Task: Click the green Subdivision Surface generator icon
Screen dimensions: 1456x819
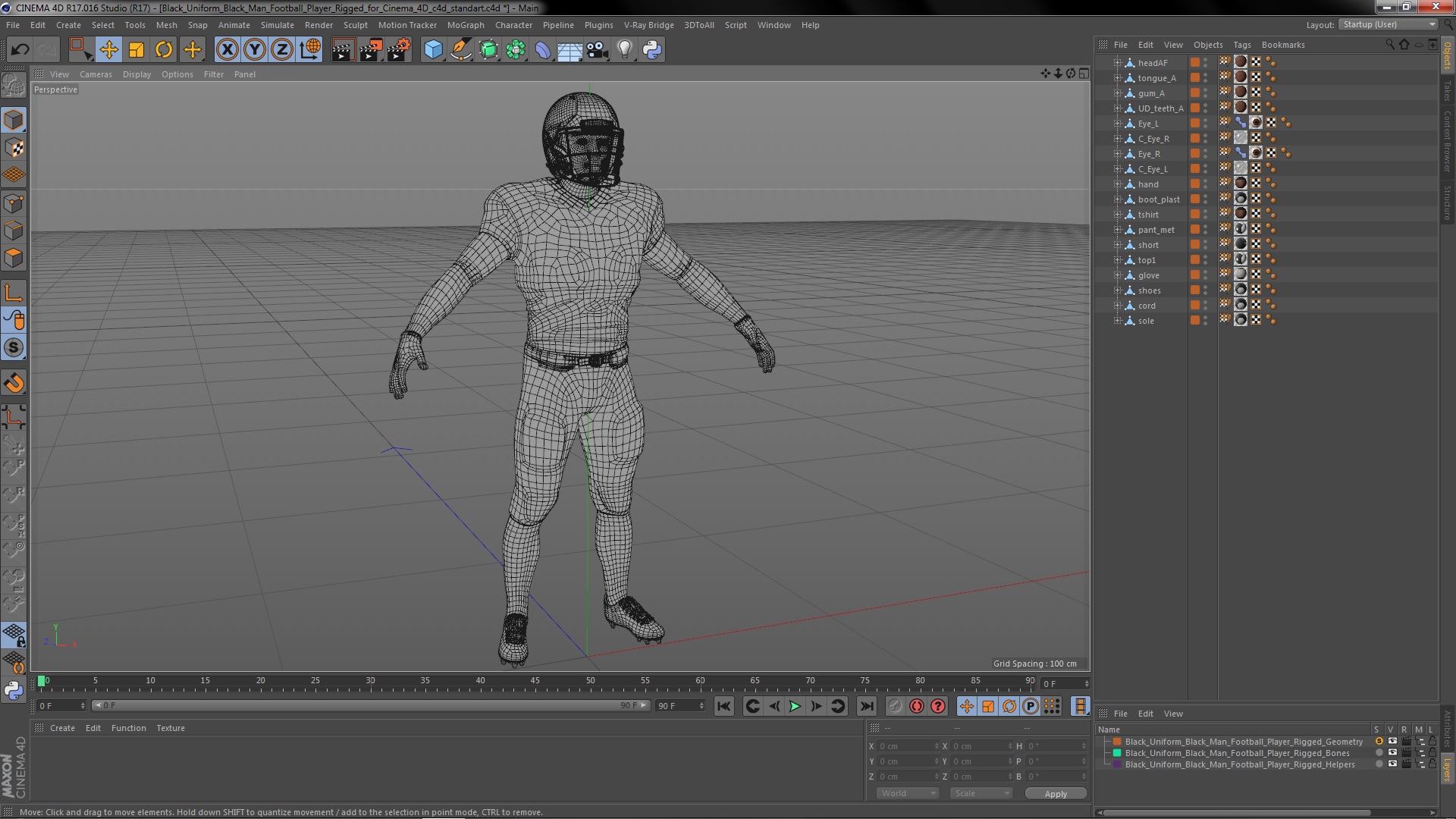Action: pyautogui.click(x=488, y=50)
